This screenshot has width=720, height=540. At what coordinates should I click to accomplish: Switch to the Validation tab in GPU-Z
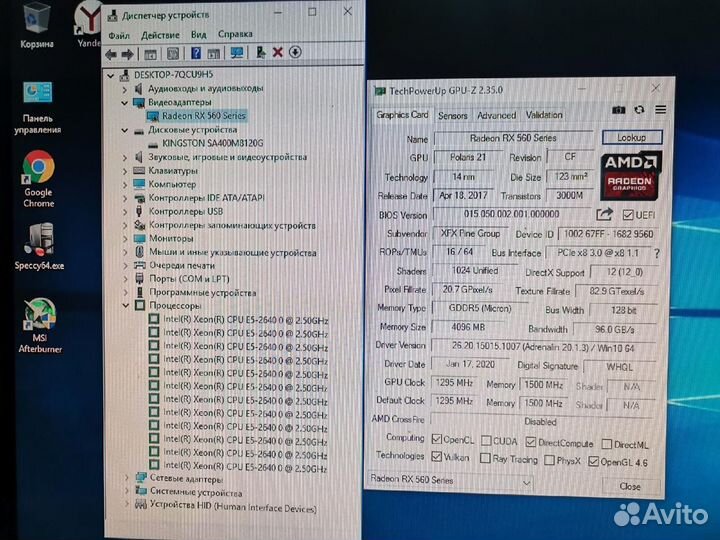pos(544,115)
